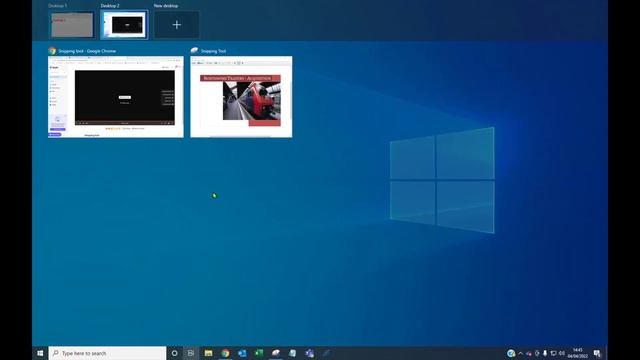640x360 pixels.
Task: Click the Windows Start button
Action: 40,353
